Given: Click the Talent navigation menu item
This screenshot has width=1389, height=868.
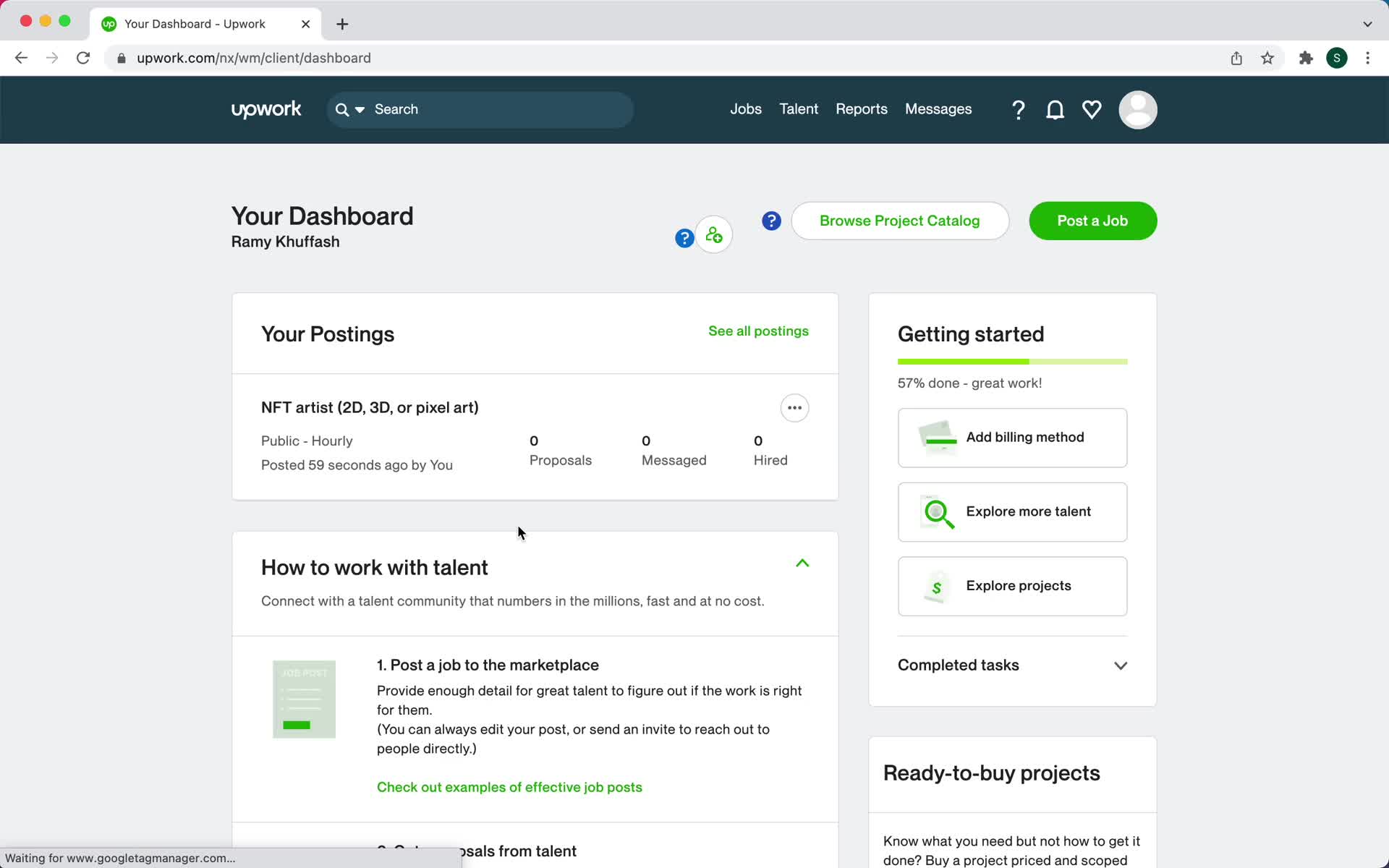Looking at the screenshot, I should tap(798, 109).
